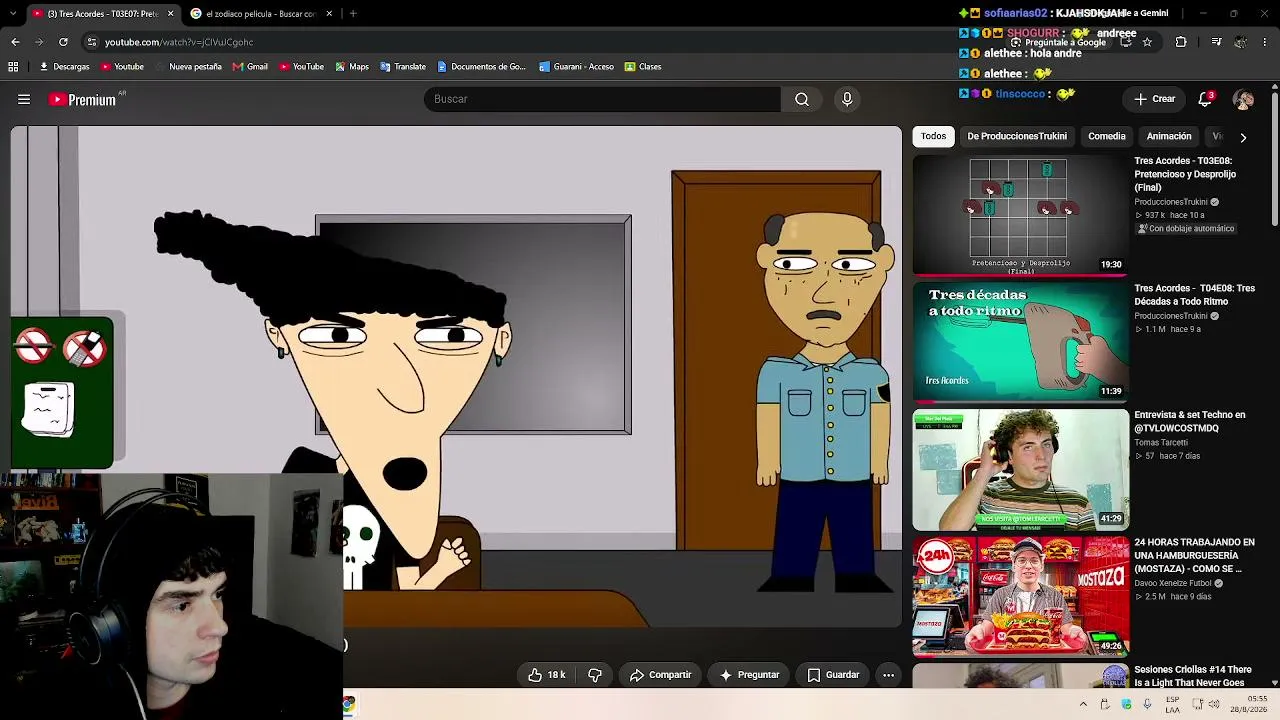Screen dimensions: 1280x720
Task: Go back with the browser back arrow
Action: (15, 42)
